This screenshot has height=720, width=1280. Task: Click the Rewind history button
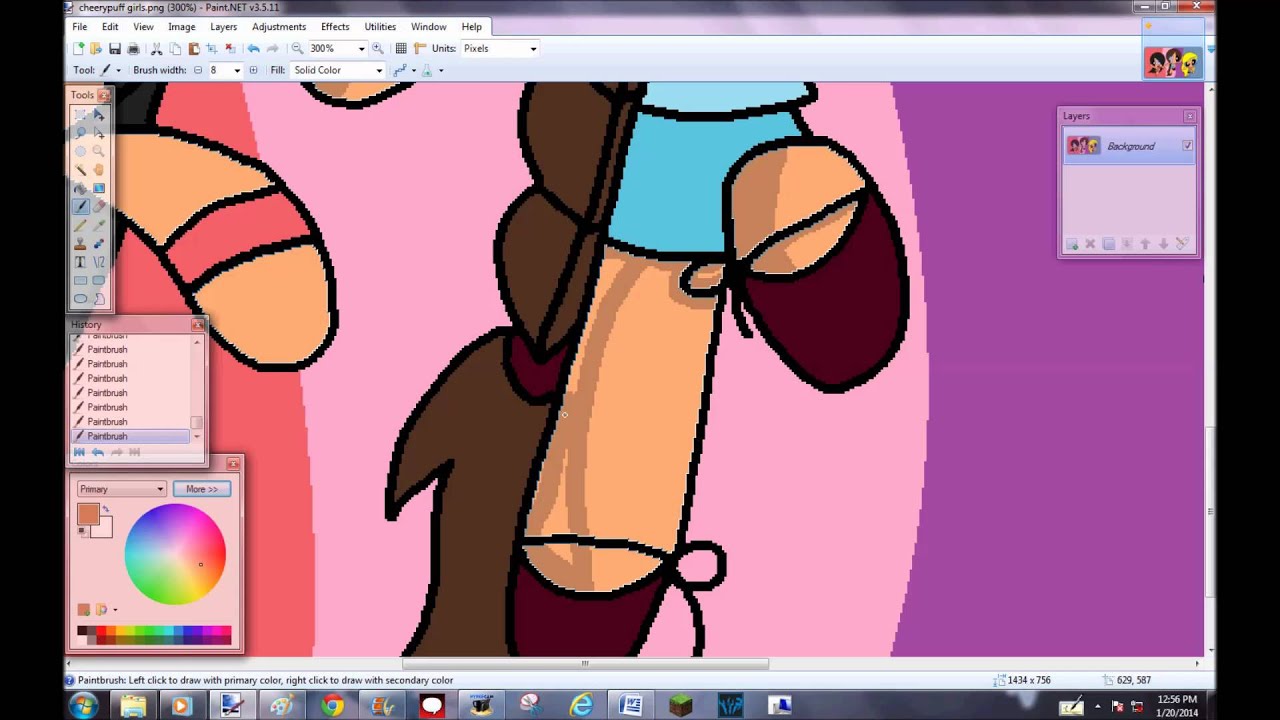point(80,452)
